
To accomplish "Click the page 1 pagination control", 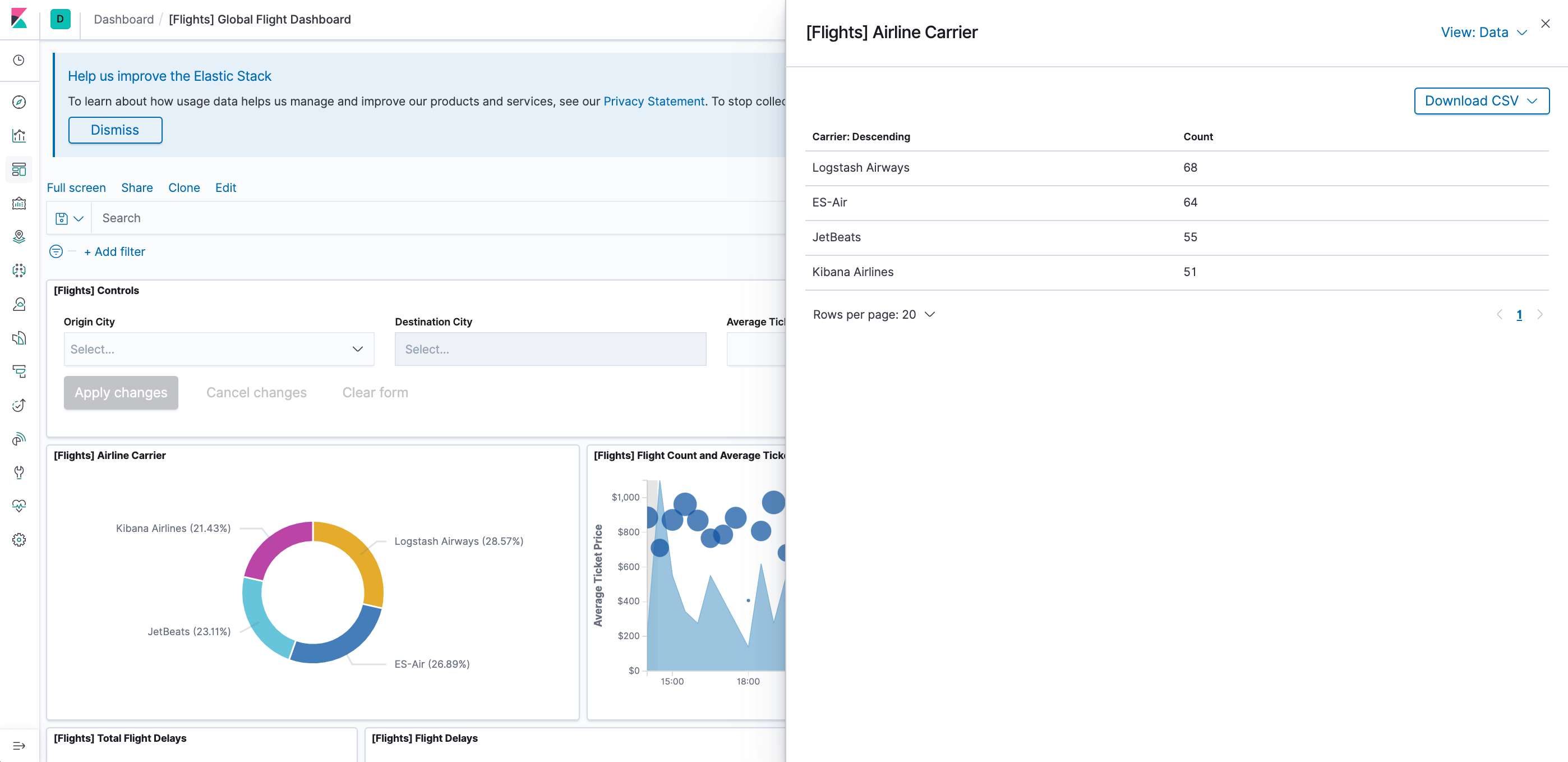I will pyautogui.click(x=1519, y=315).
